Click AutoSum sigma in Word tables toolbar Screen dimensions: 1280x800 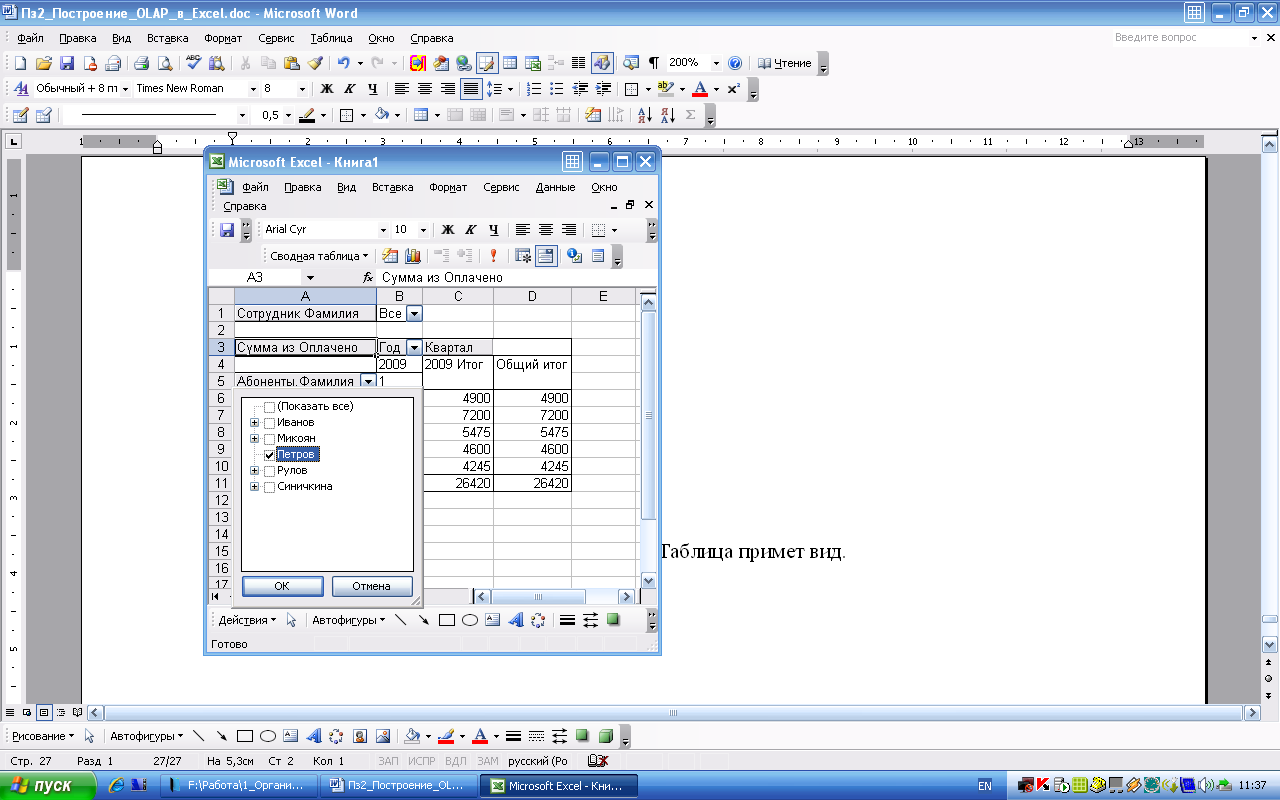click(690, 115)
